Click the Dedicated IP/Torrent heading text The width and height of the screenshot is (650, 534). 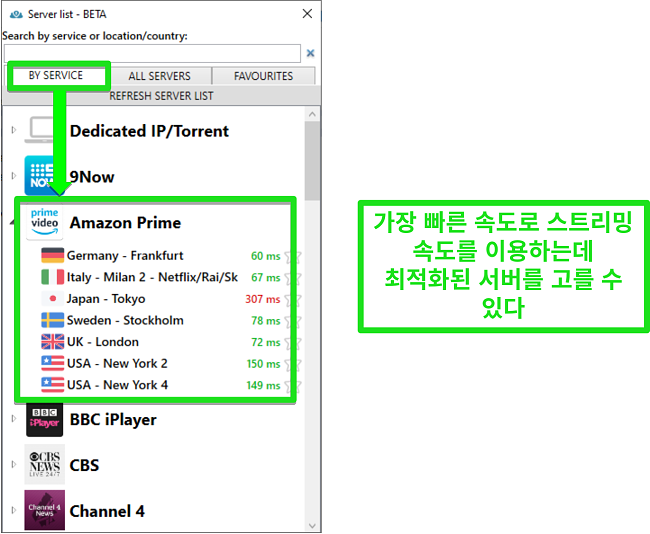[149, 131]
